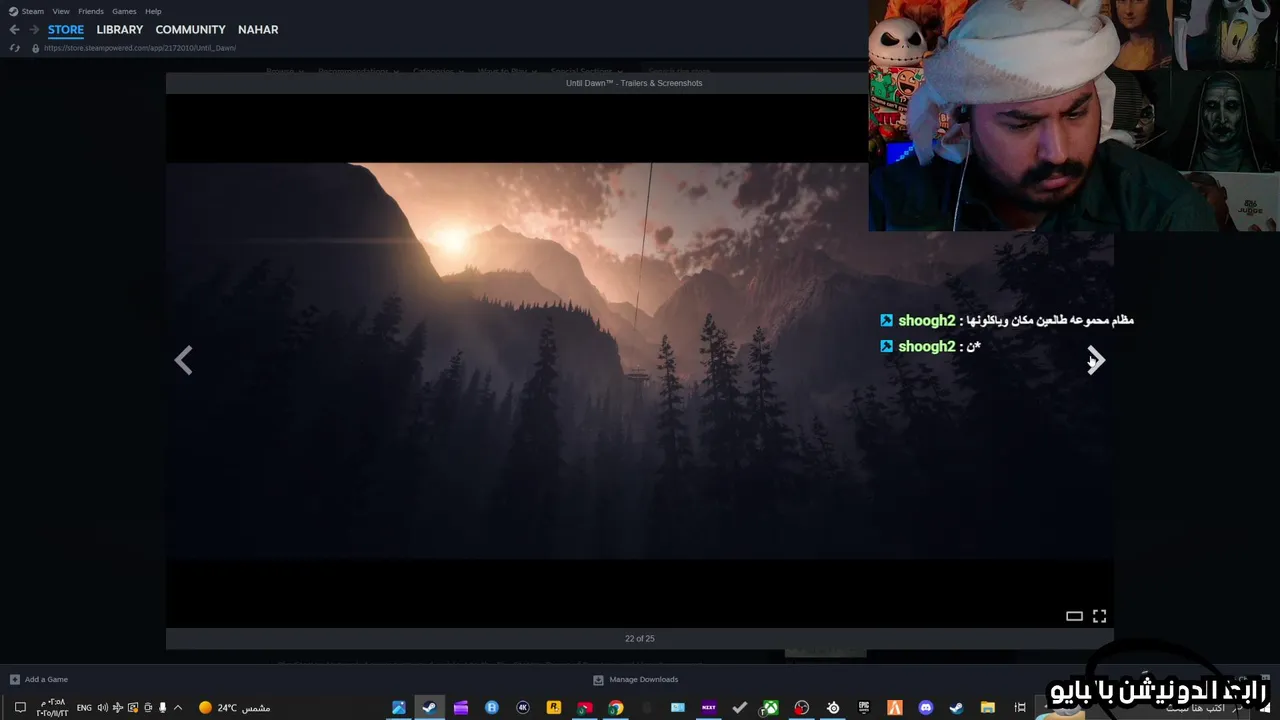The image size is (1280, 720).
Task: Enter fullscreen view of the screenshot
Action: point(1099,616)
